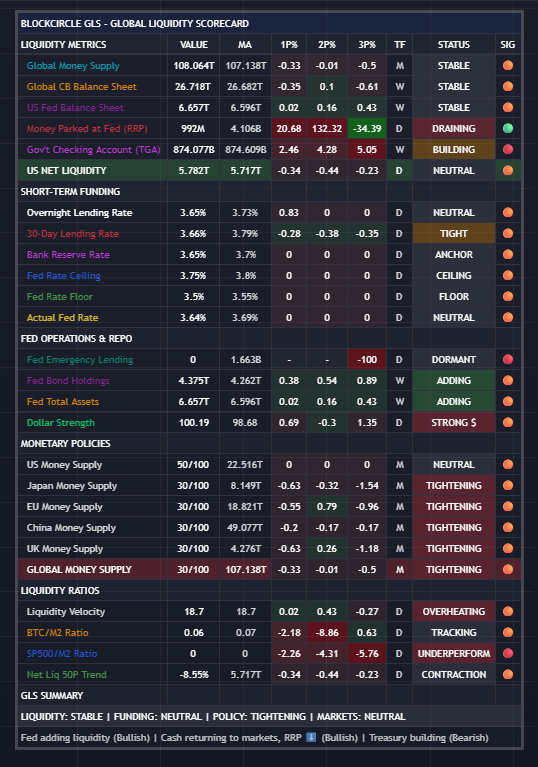Click the signal dot for Fed Bond Holdings
This screenshot has width=538, height=767.
click(508, 381)
